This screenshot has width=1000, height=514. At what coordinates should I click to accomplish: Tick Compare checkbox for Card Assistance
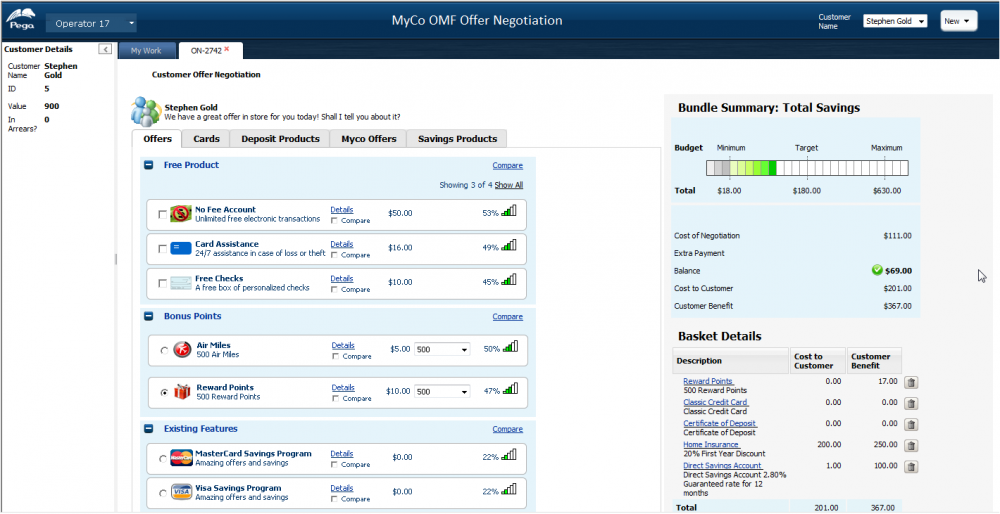point(335,255)
